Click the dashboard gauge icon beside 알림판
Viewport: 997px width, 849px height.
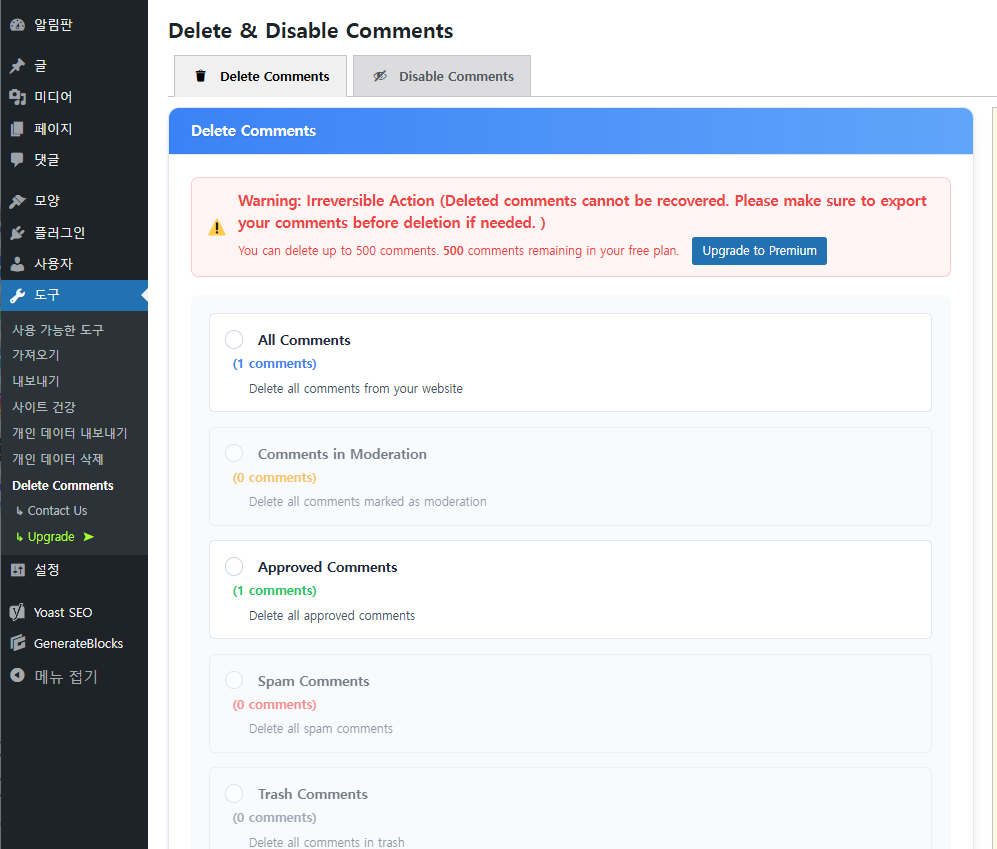[17, 25]
